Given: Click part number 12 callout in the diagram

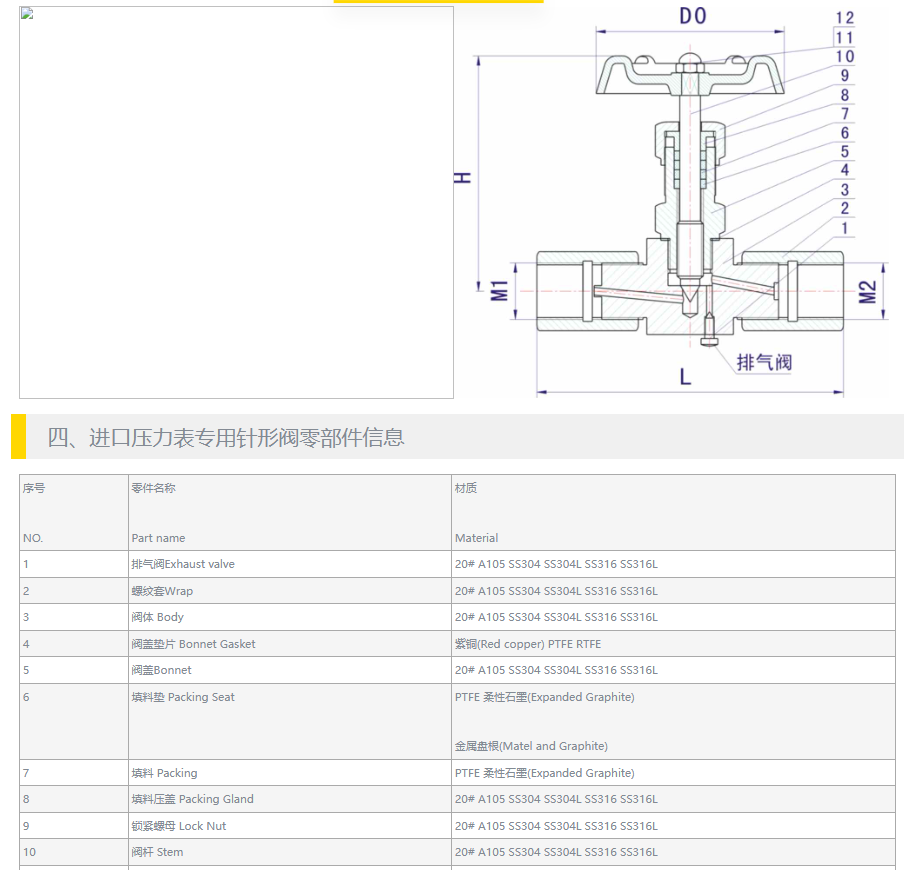Looking at the screenshot, I should (844, 18).
